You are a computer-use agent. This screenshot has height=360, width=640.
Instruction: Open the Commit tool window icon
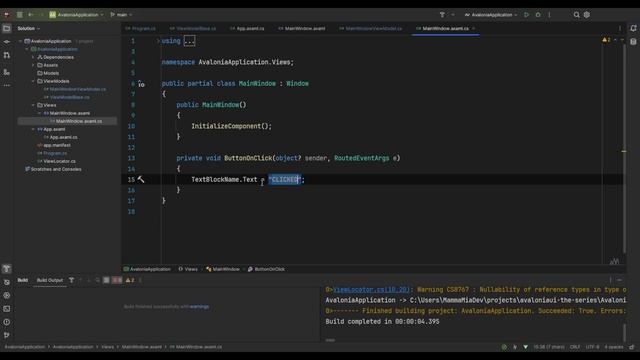(x=7, y=42)
